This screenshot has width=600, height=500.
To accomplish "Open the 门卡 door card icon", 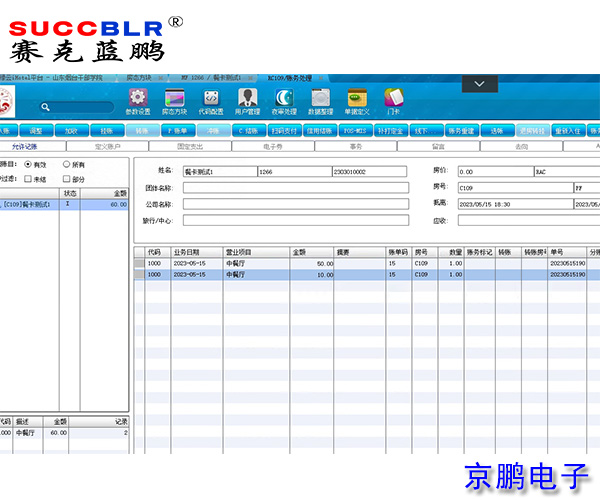I will [393, 98].
